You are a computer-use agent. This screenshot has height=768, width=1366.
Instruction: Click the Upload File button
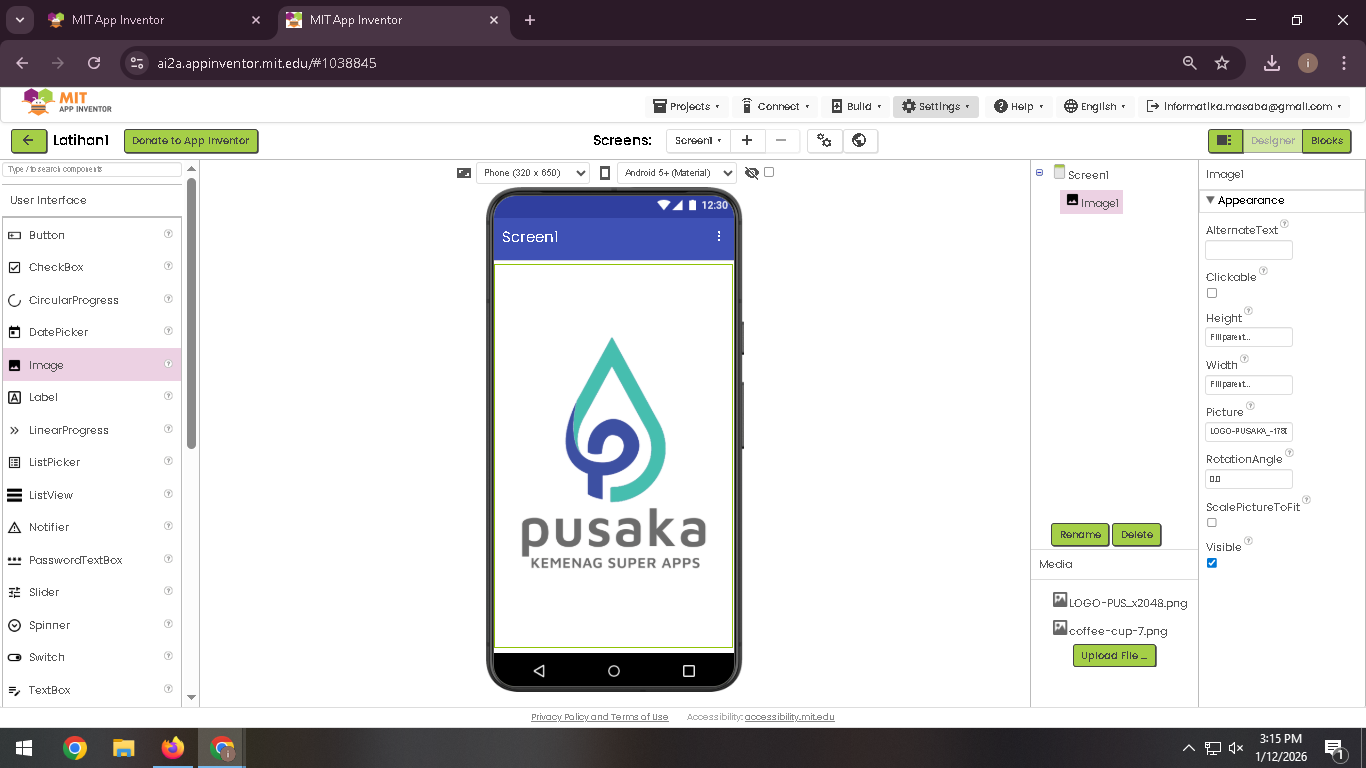click(x=1114, y=656)
